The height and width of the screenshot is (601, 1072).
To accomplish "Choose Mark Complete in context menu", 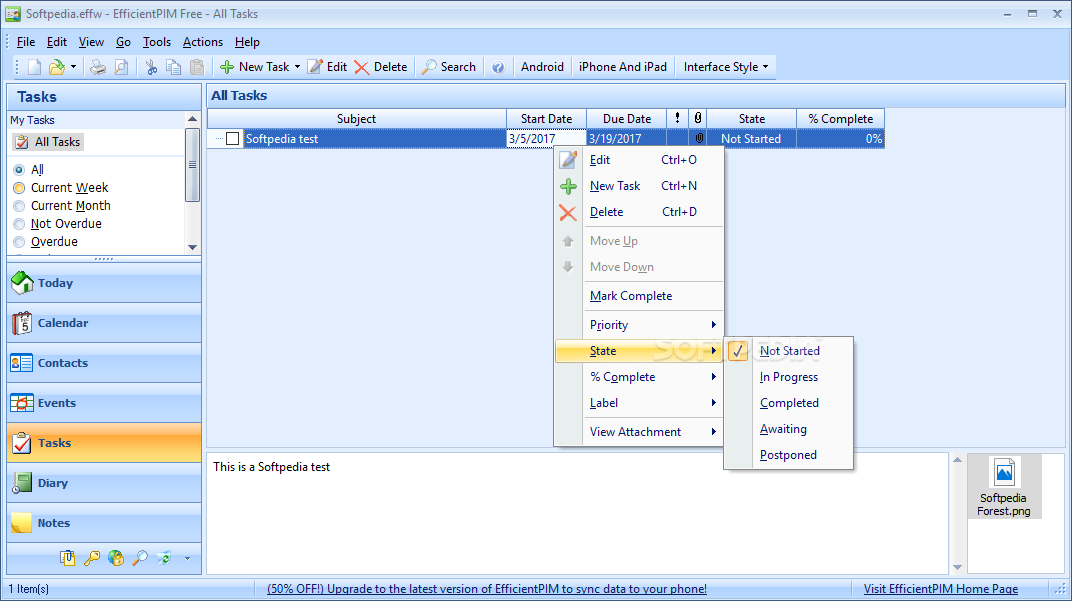I will coord(639,296).
